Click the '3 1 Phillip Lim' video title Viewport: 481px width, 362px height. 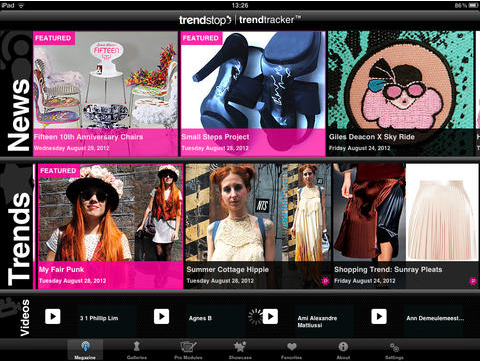99,318
